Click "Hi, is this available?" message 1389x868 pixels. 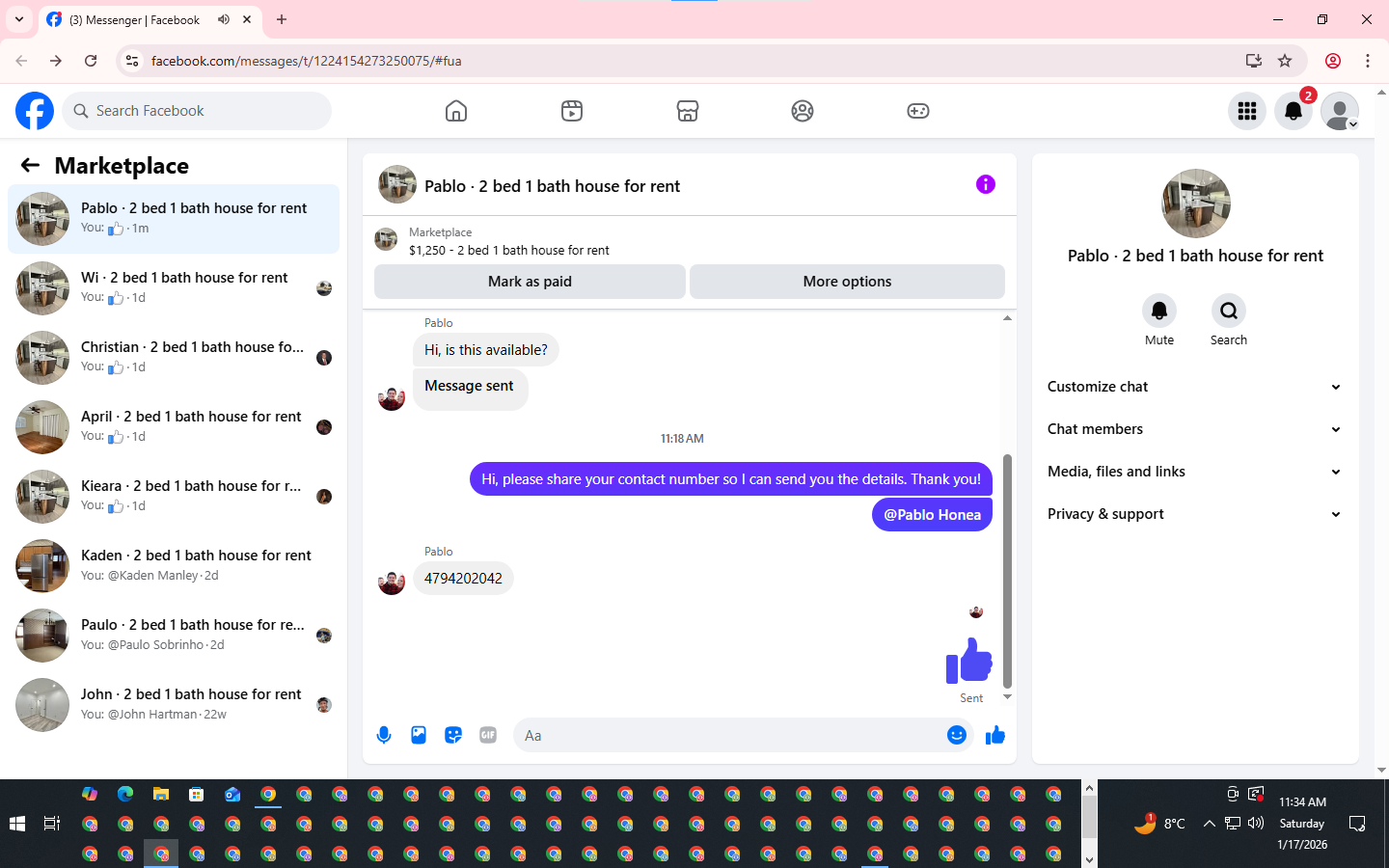coord(486,350)
